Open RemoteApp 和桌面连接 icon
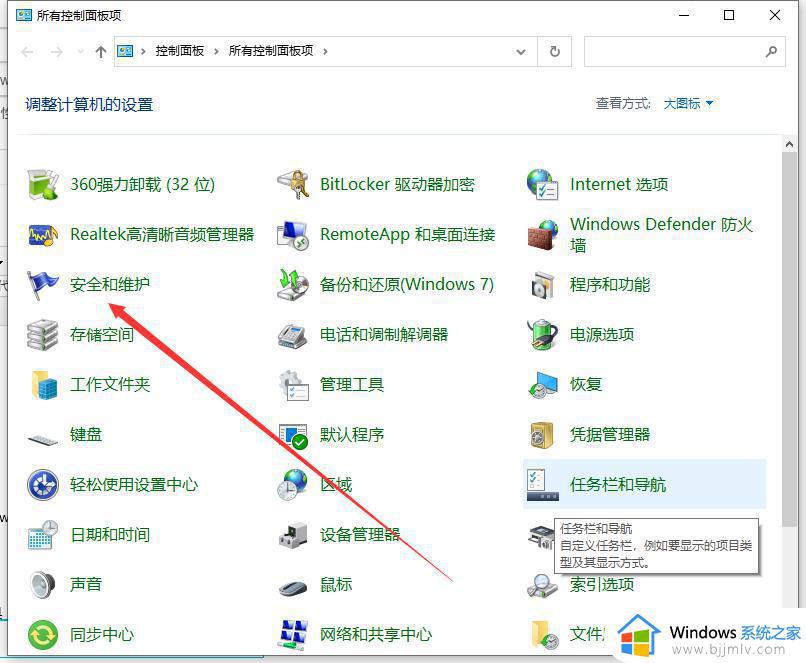This screenshot has height=663, width=806. pyautogui.click(x=292, y=235)
